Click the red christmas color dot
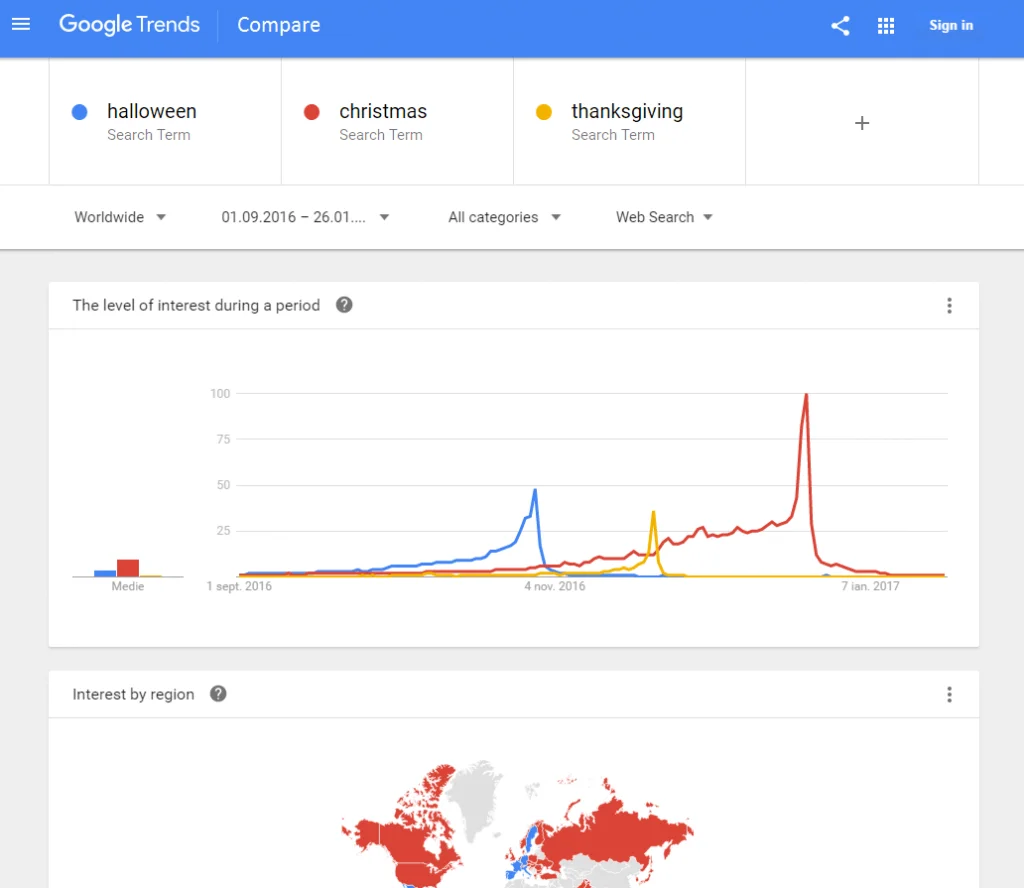 pyautogui.click(x=312, y=112)
